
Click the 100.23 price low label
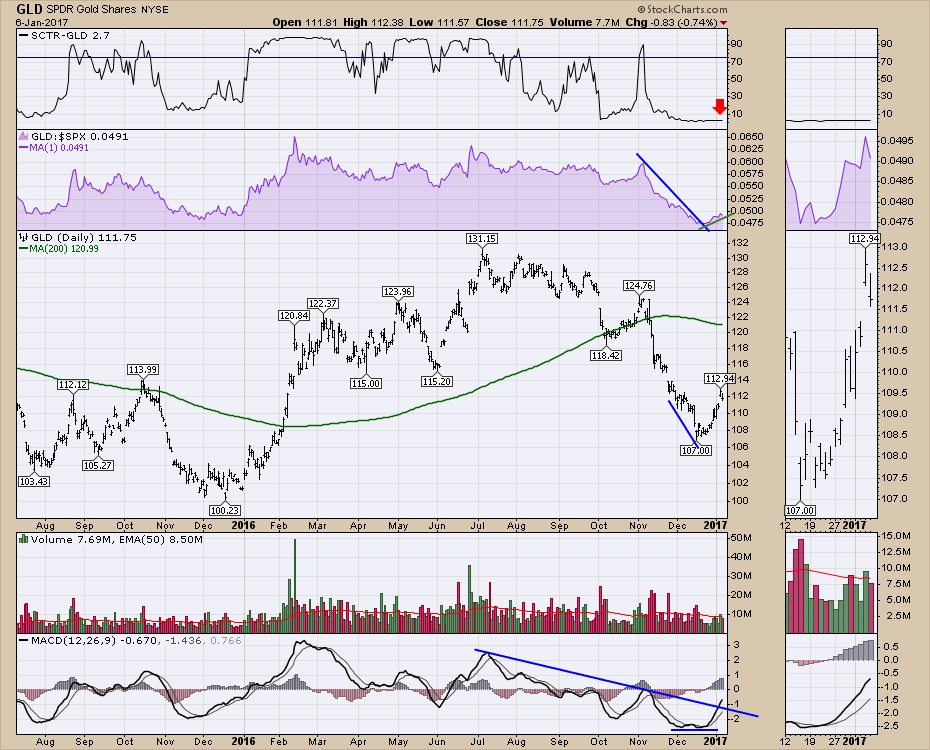(225, 510)
